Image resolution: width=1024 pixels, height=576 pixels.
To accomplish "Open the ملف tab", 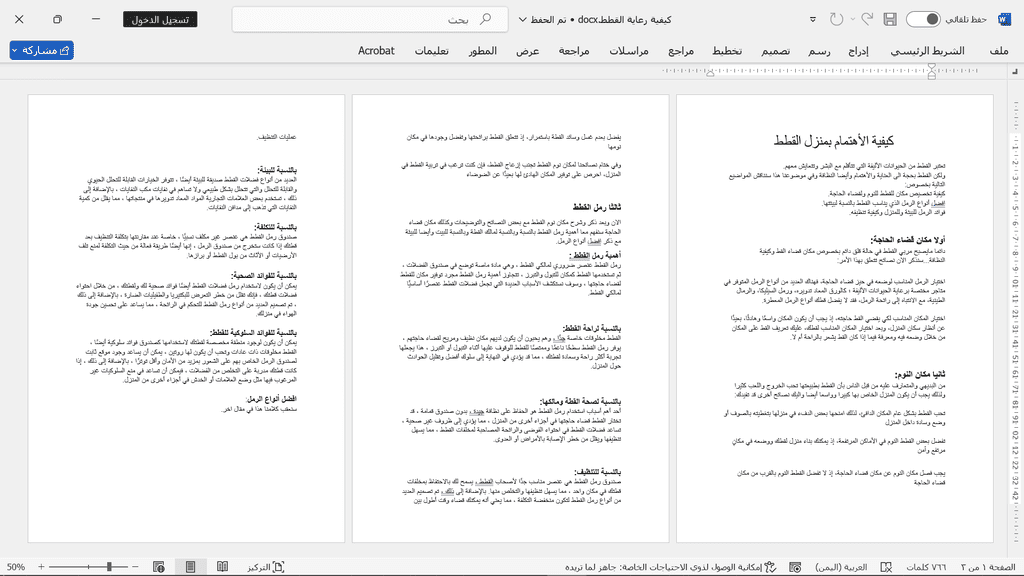I will pos(999,51).
